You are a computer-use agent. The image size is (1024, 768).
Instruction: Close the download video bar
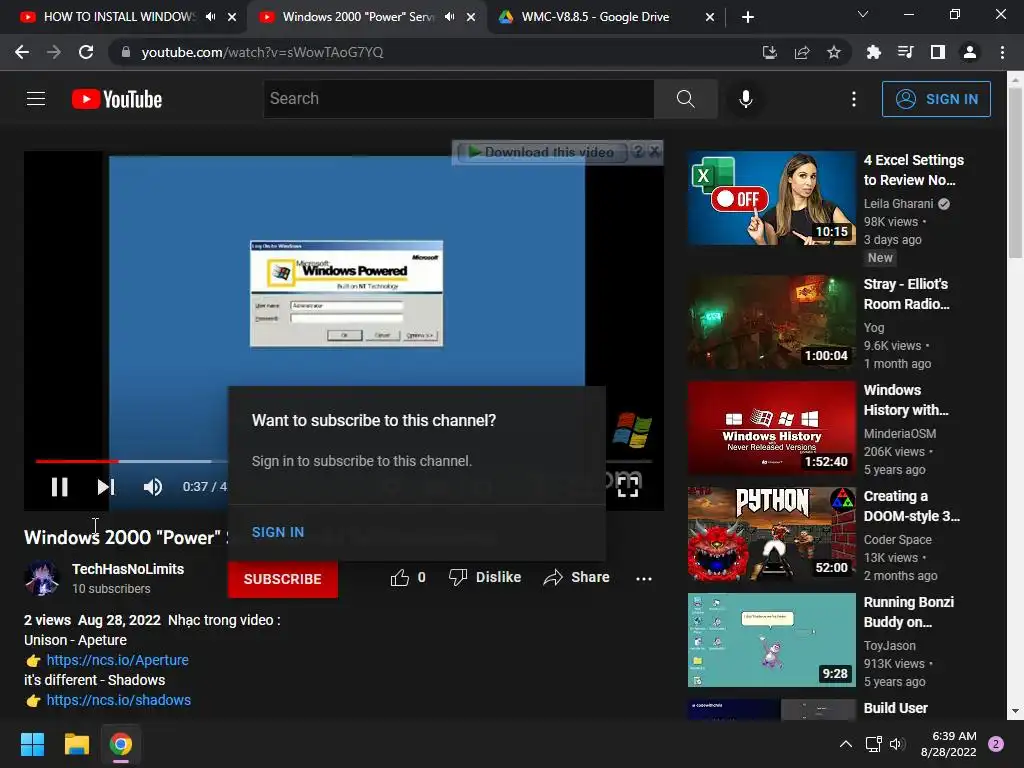point(654,152)
